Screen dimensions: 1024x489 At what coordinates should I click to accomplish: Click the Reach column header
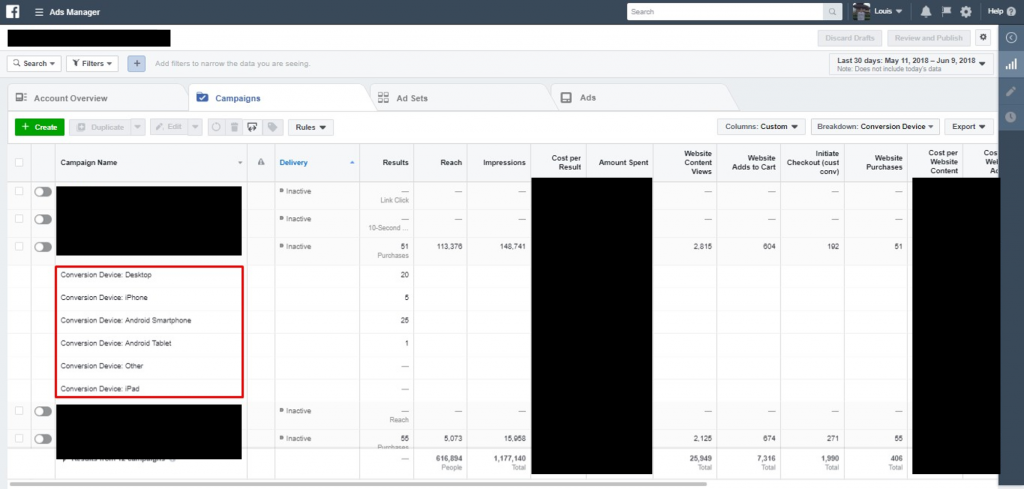[x=440, y=163]
